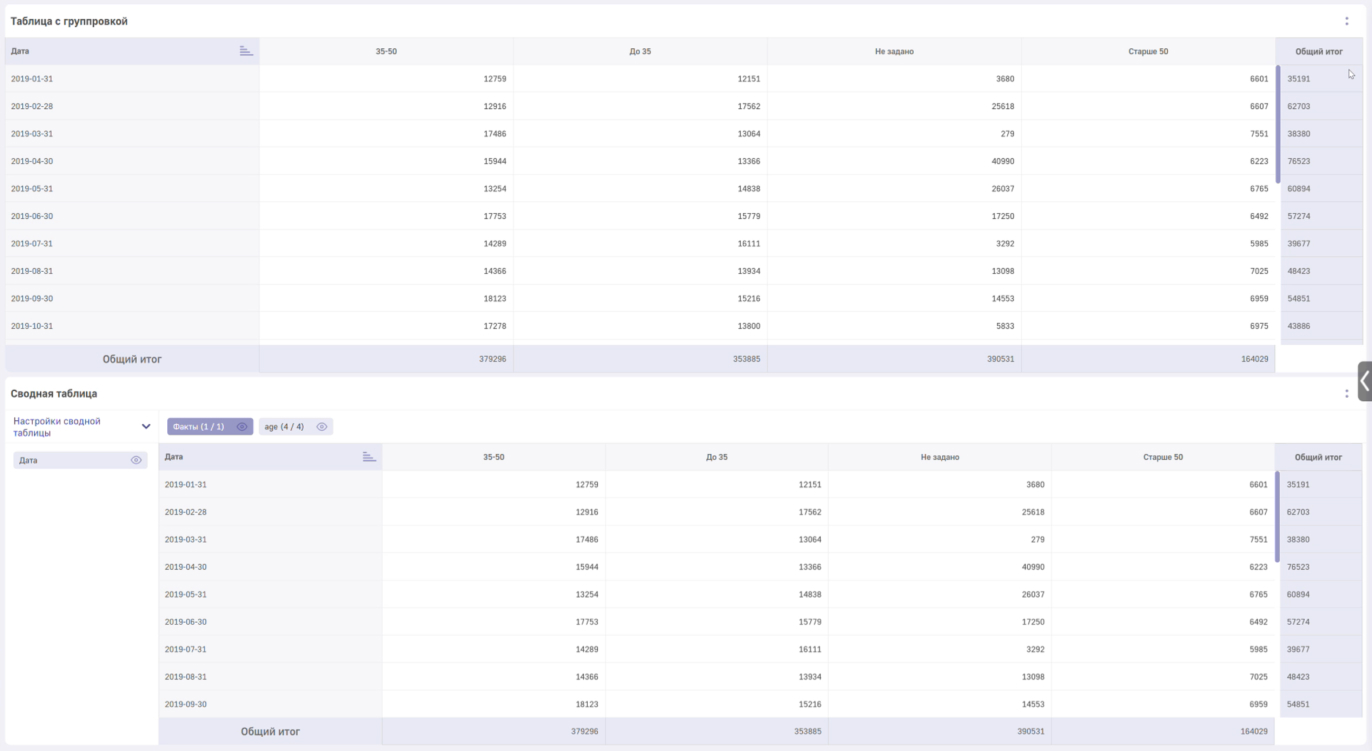
Task: Click vertical scrollbar of Таблица с группировкой
Action: pos(1278,124)
